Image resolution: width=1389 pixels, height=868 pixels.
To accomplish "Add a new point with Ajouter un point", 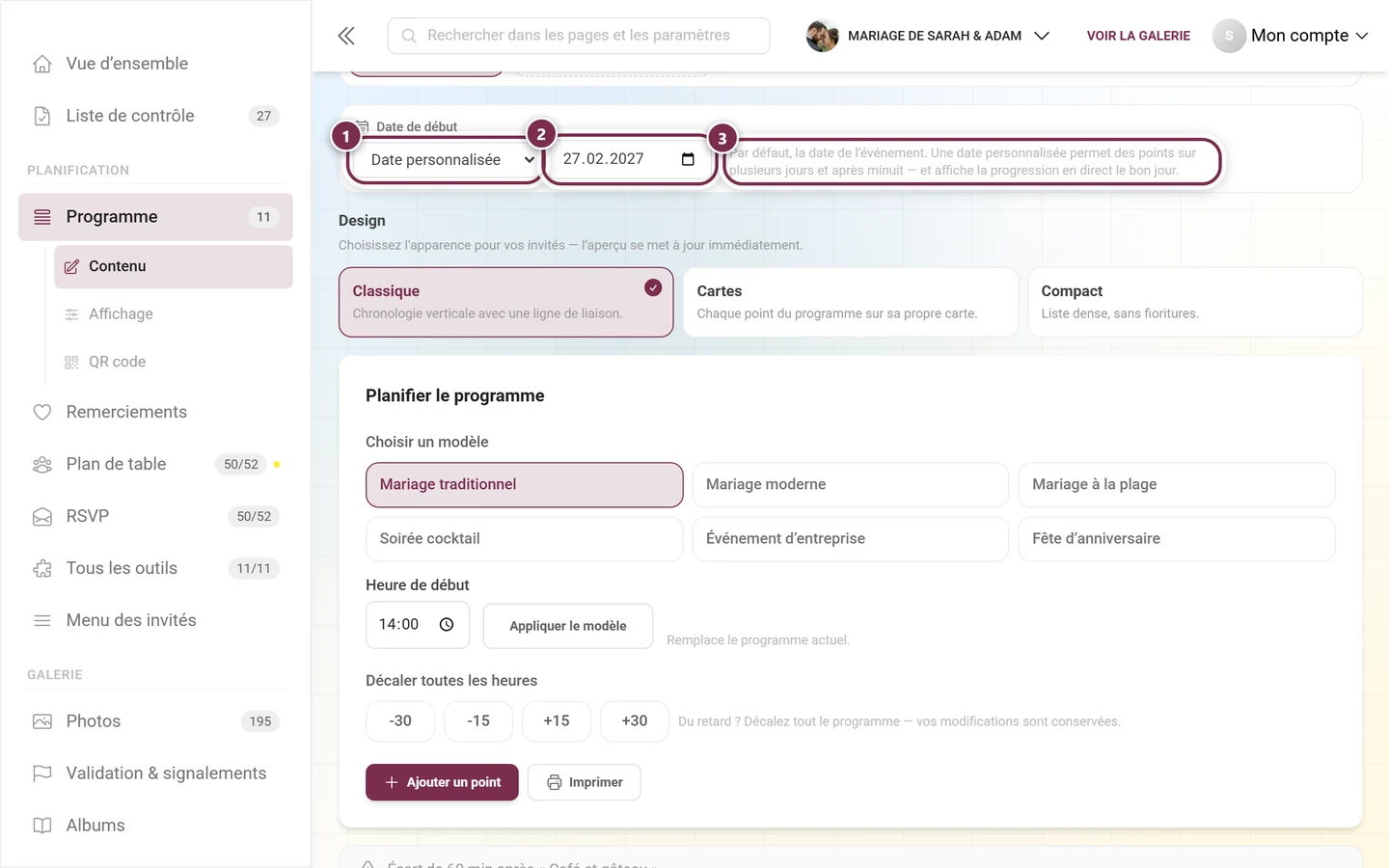I will pyautogui.click(x=443, y=782).
